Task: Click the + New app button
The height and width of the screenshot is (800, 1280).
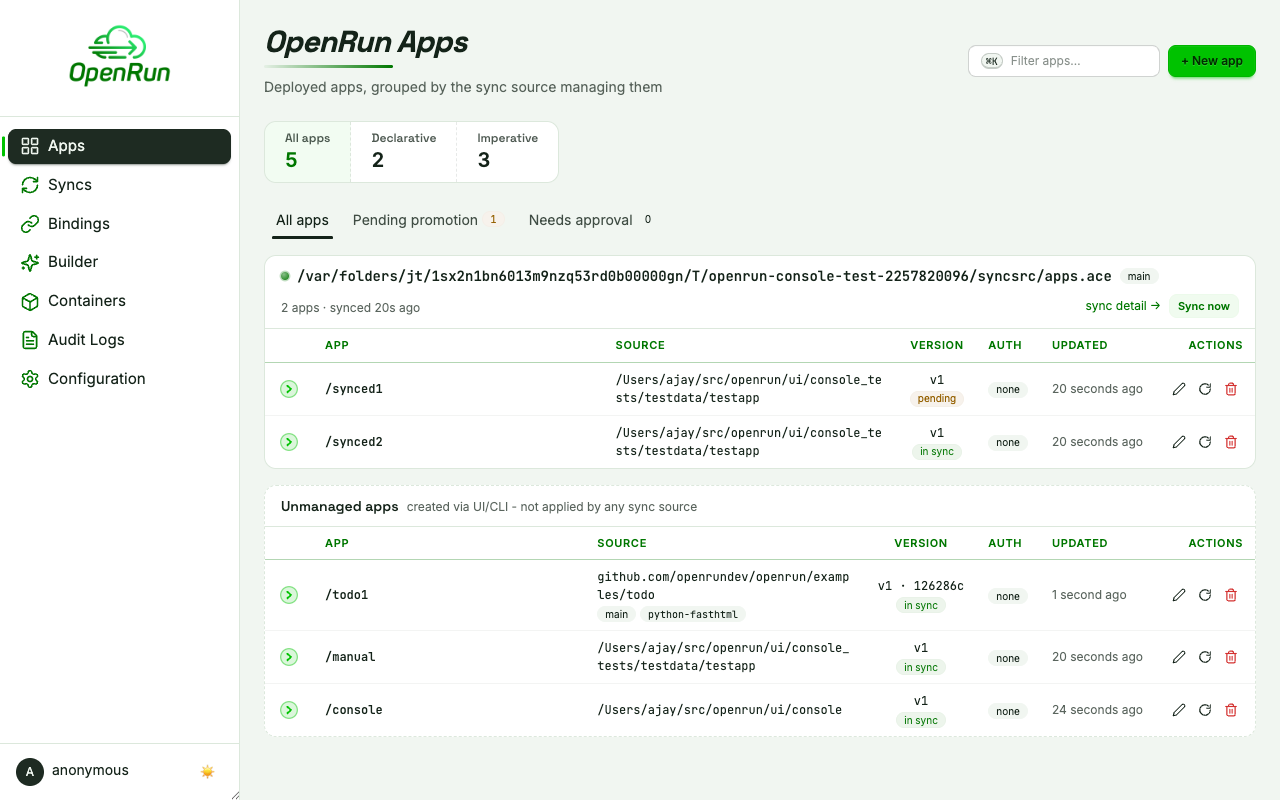Action: pos(1212,61)
